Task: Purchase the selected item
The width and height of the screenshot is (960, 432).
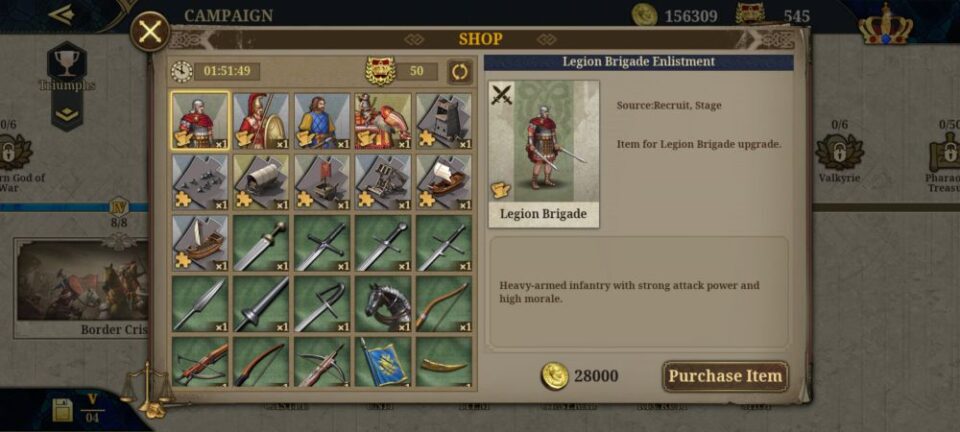Action: coord(726,376)
